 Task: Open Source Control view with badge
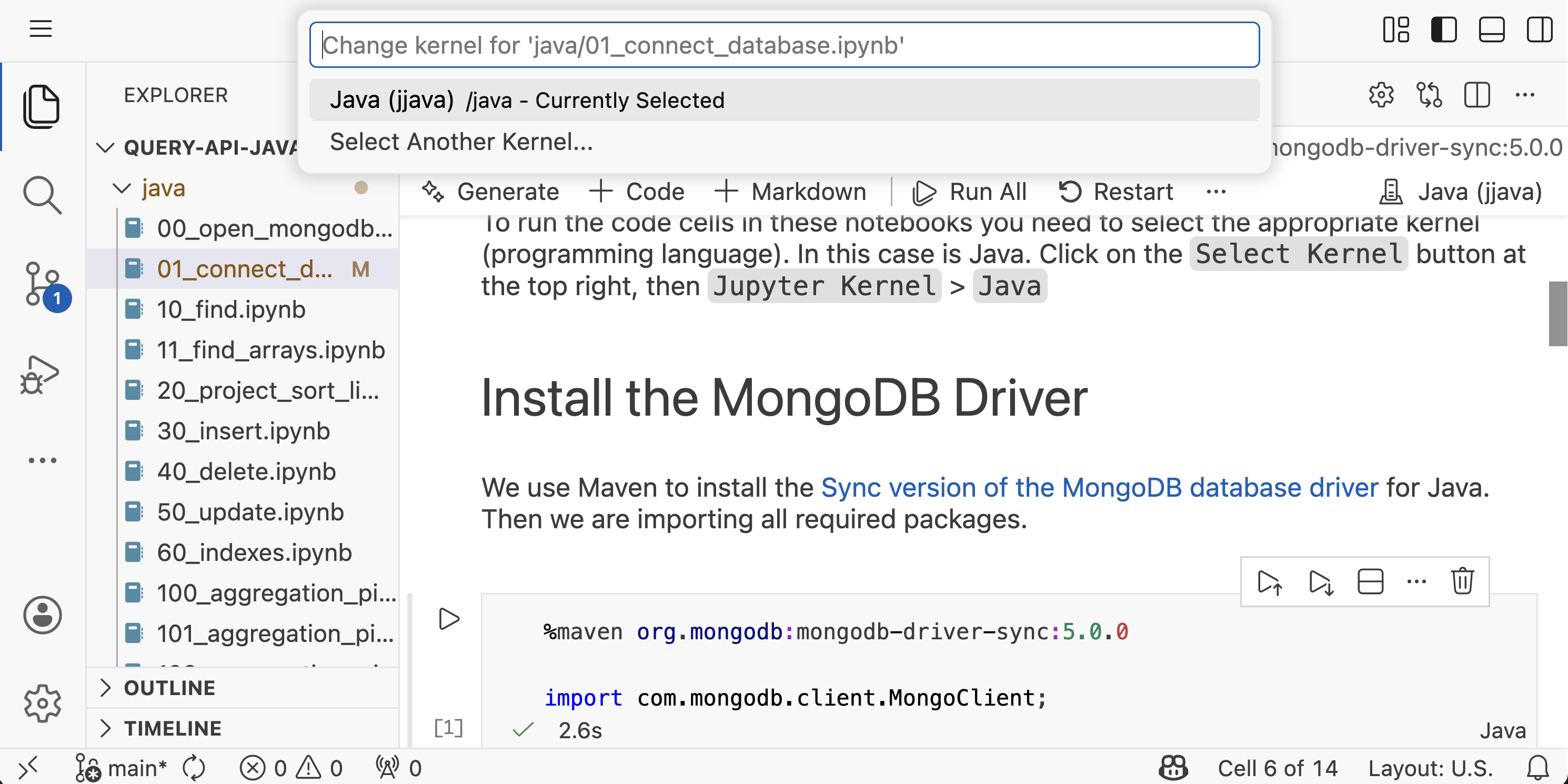pos(42,284)
